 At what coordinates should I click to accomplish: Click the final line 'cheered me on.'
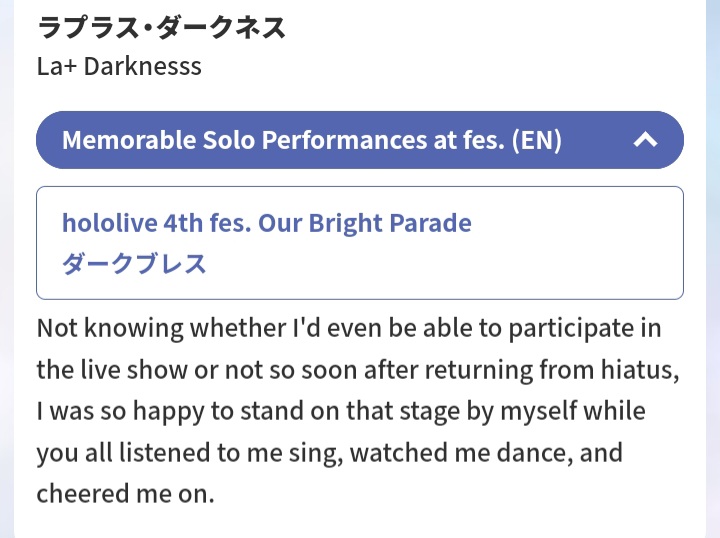(125, 494)
